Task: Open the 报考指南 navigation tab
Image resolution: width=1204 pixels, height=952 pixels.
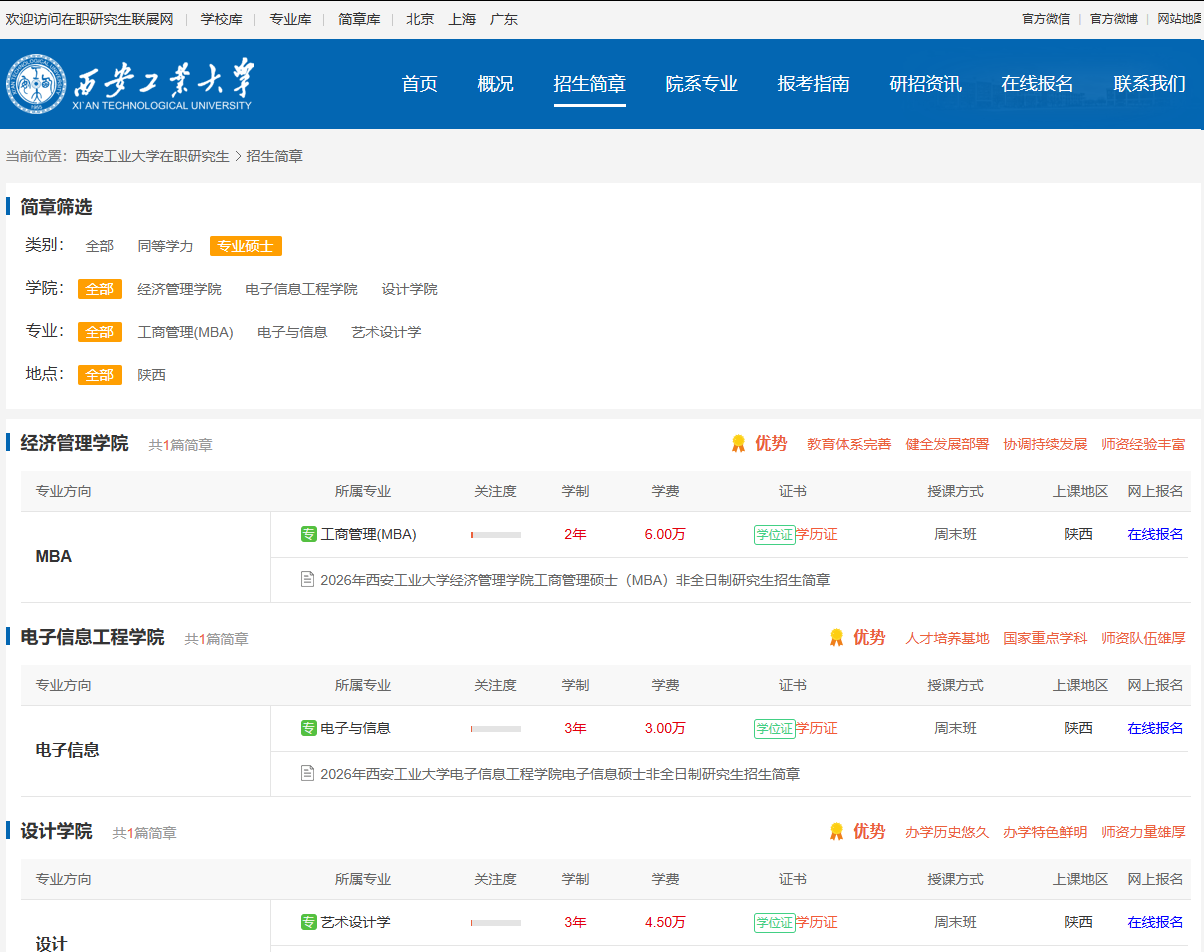Action: [814, 84]
